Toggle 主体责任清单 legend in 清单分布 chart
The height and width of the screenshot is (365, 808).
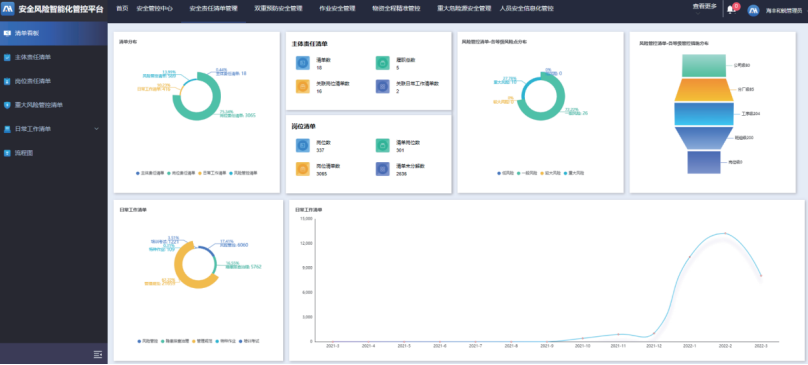[150, 173]
